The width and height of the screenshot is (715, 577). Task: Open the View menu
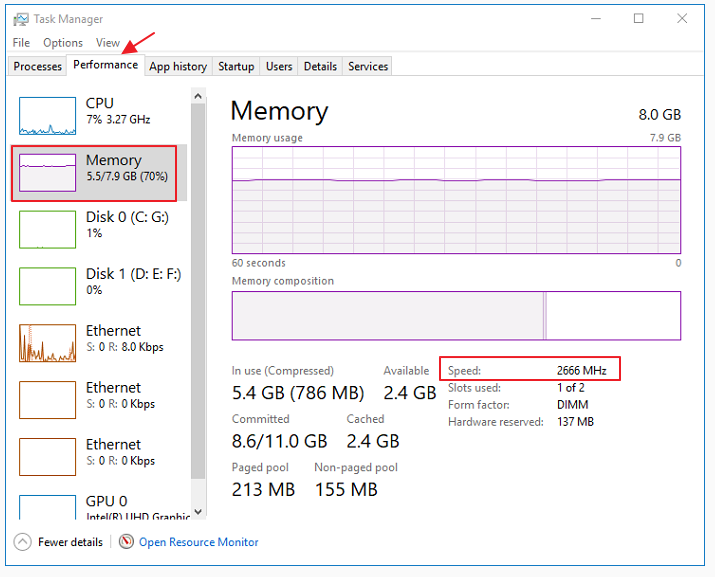click(x=108, y=42)
